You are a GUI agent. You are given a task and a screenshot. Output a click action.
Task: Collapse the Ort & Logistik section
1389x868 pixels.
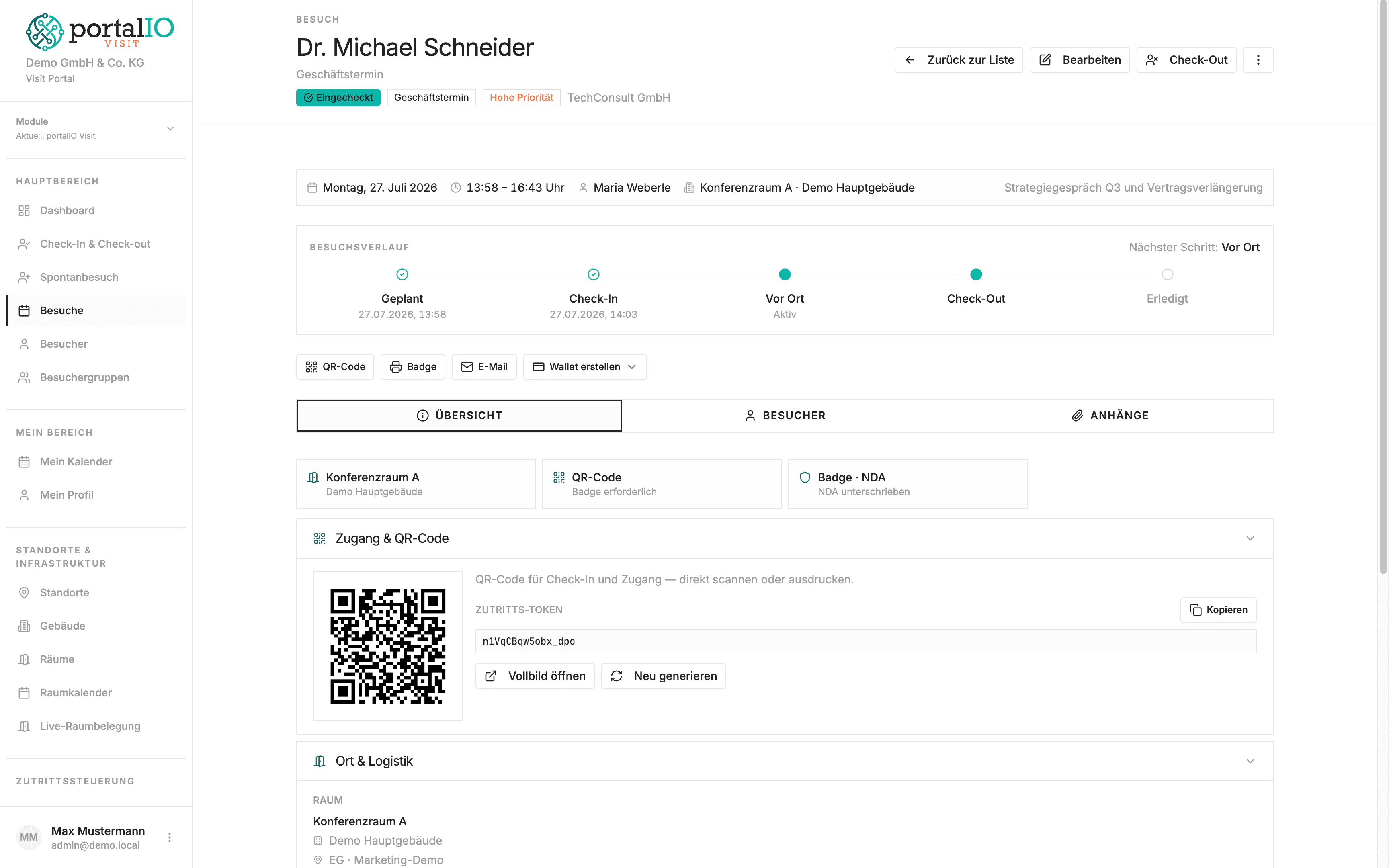point(1250,761)
